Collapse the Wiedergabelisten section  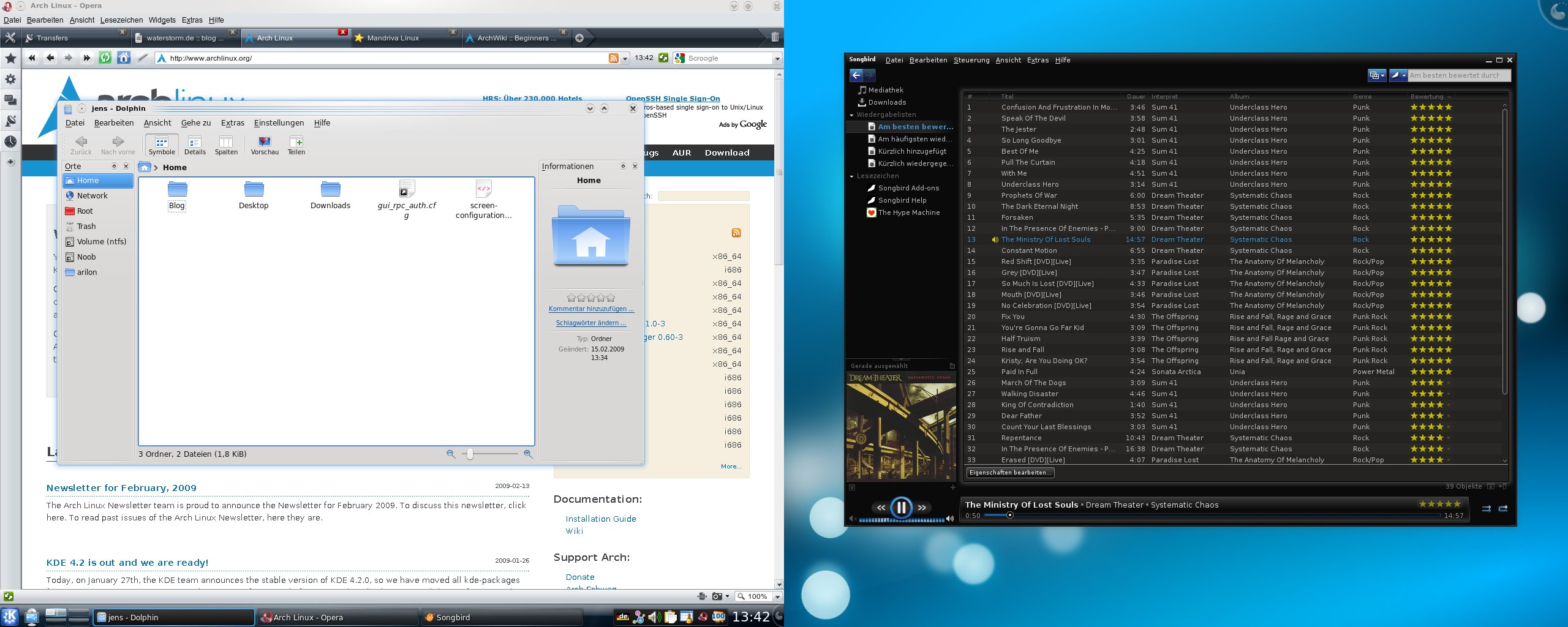pyautogui.click(x=851, y=115)
